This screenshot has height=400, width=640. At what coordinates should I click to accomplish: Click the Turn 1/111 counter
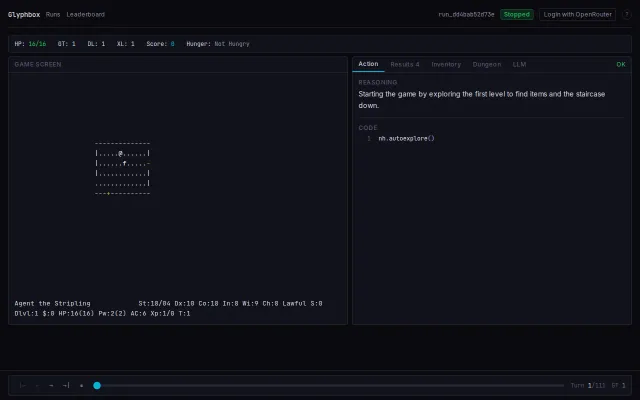(588, 385)
